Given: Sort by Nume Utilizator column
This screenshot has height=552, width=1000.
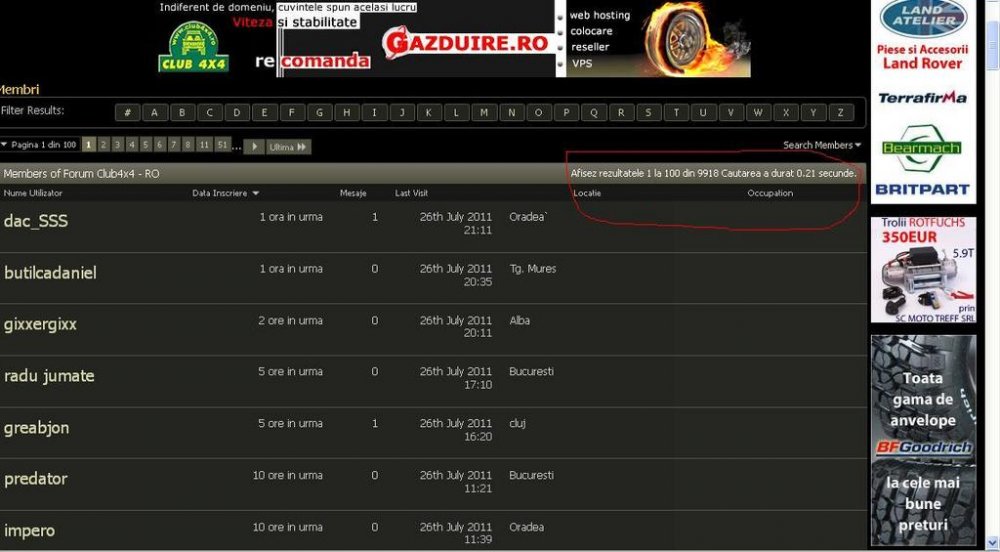Looking at the screenshot, I should click(33, 193).
